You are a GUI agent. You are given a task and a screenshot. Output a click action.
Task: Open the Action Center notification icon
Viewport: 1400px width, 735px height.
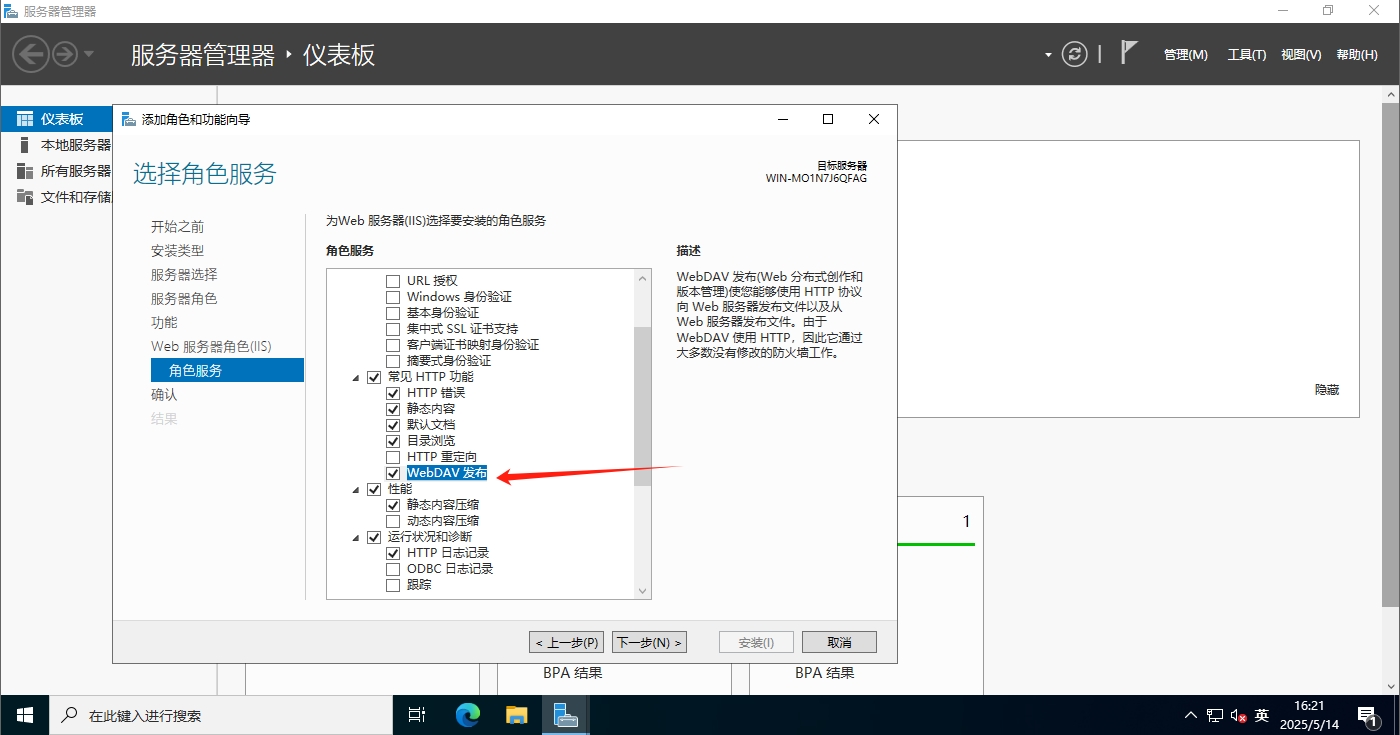1366,715
